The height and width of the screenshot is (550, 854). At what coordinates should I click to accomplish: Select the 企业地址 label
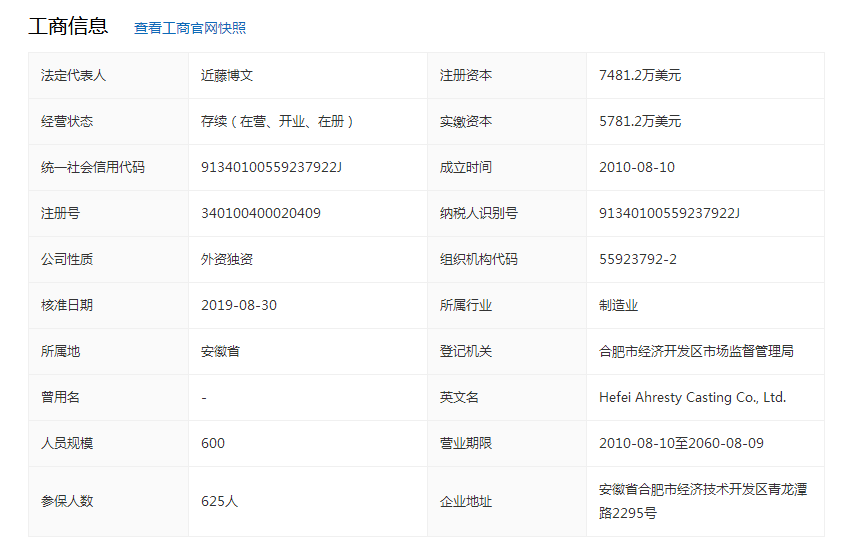466,501
